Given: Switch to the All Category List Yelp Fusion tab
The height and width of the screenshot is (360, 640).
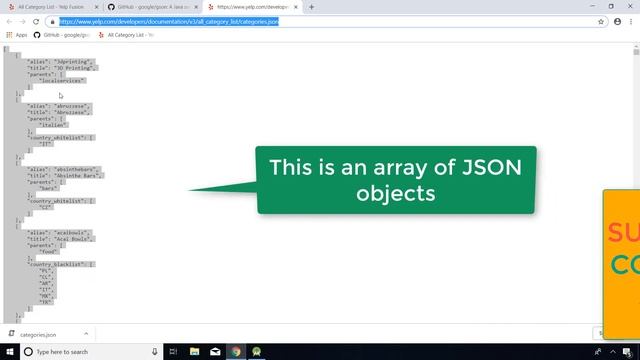Looking at the screenshot, I should (51, 7).
